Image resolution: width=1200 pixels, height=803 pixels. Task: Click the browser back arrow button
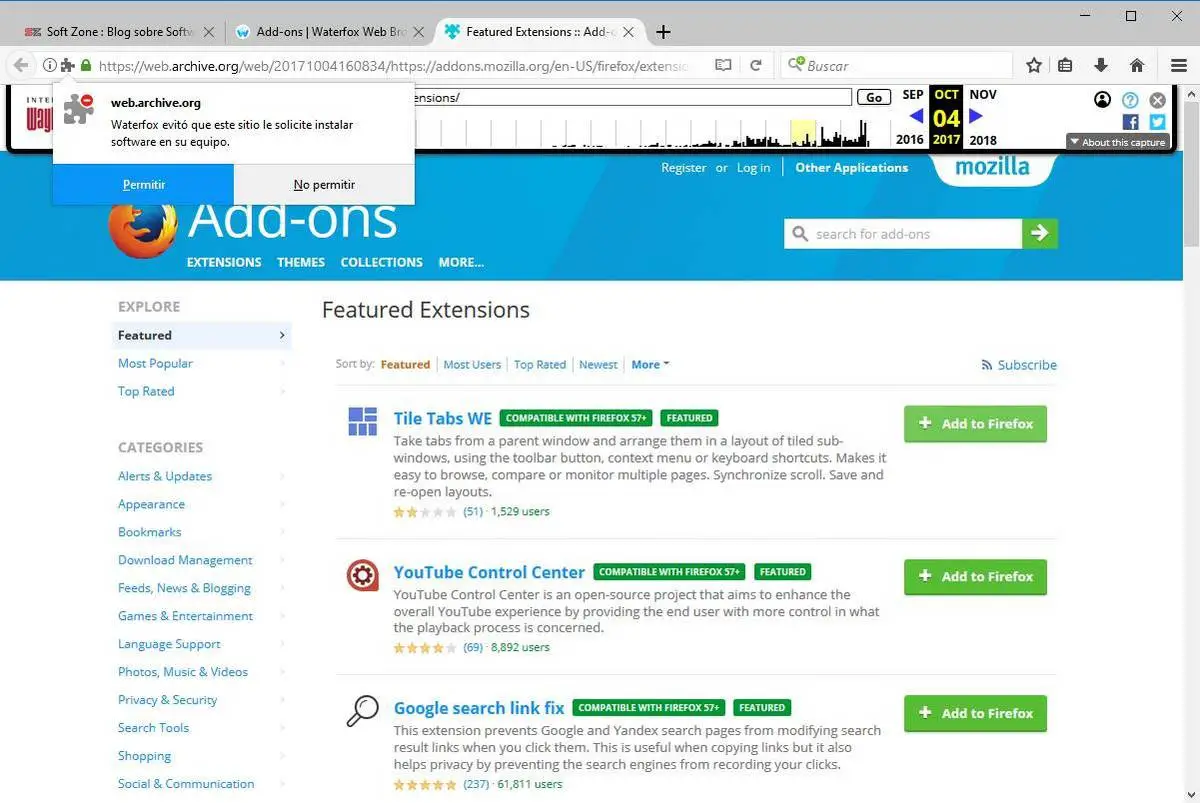[x=20, y=65]
